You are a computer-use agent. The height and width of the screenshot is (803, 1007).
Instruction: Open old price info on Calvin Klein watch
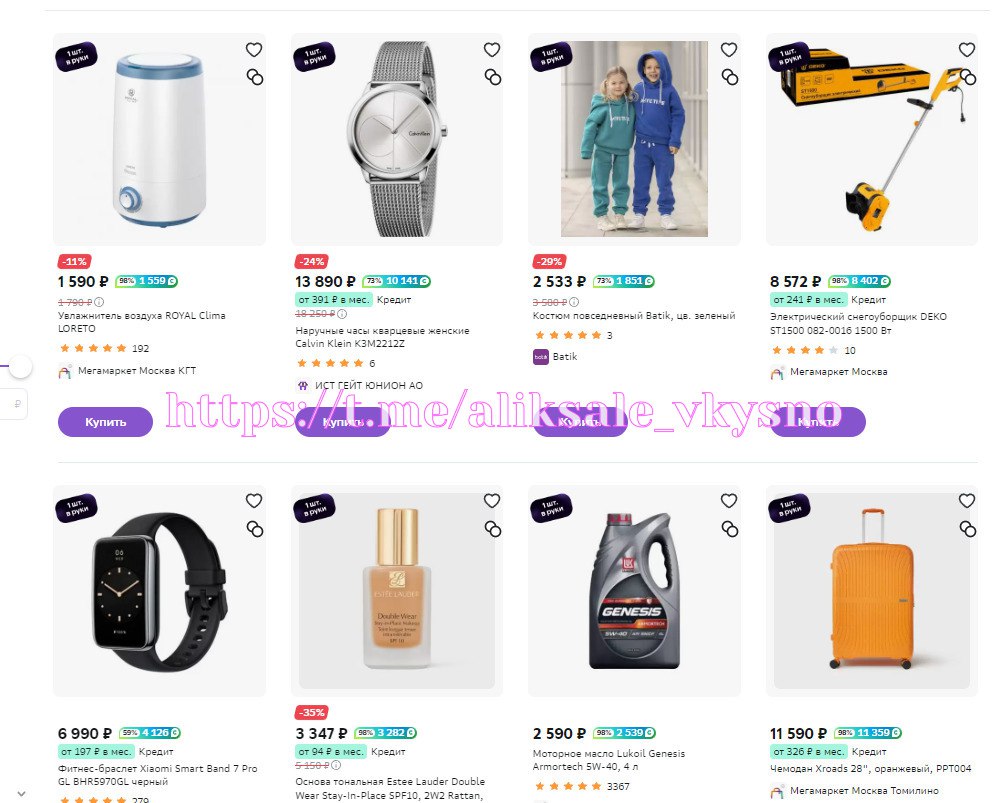[x=342, y=314]
